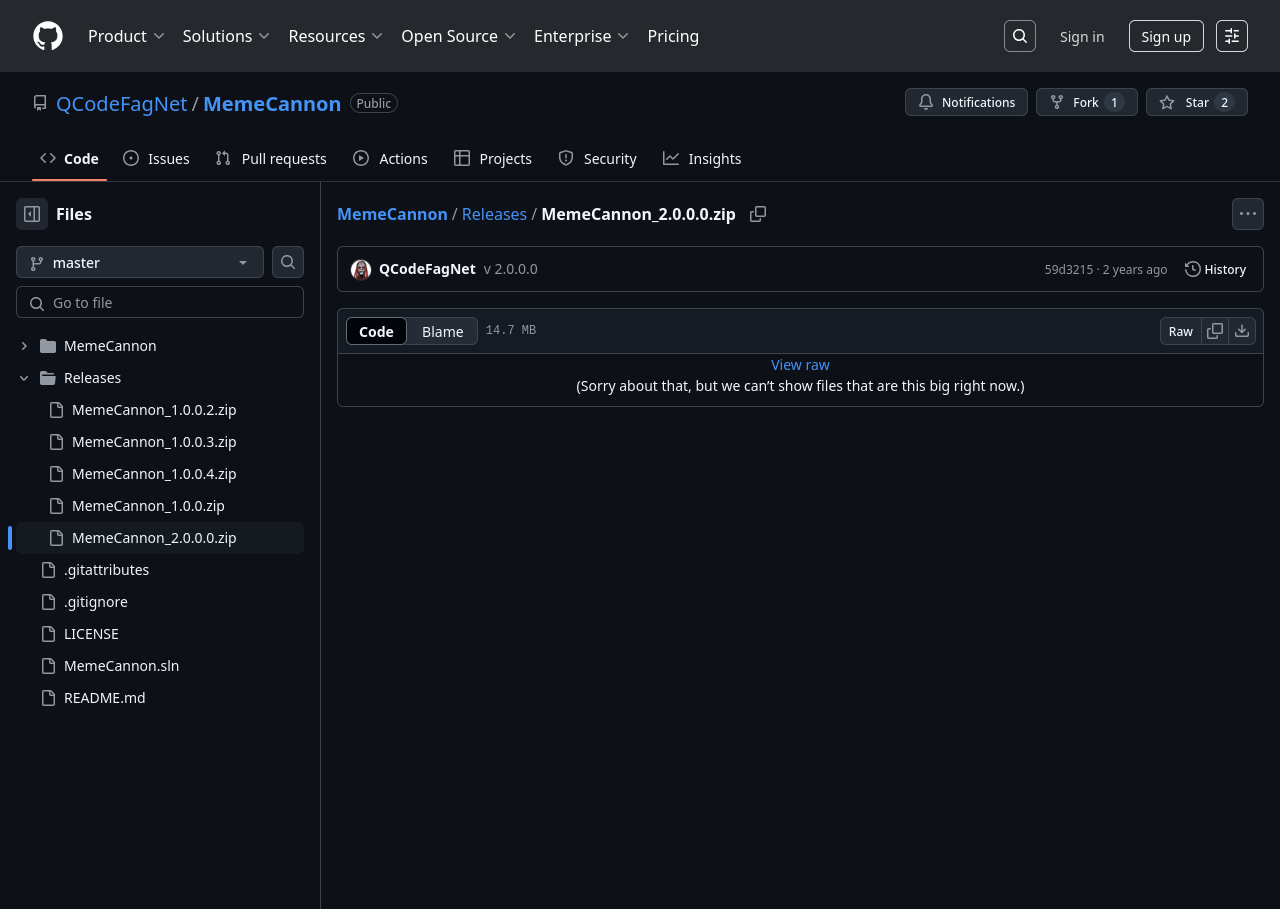This screenshot has width=1280, height=909.
Task: Open the Pricing page
Action: [x=673, y=36]
